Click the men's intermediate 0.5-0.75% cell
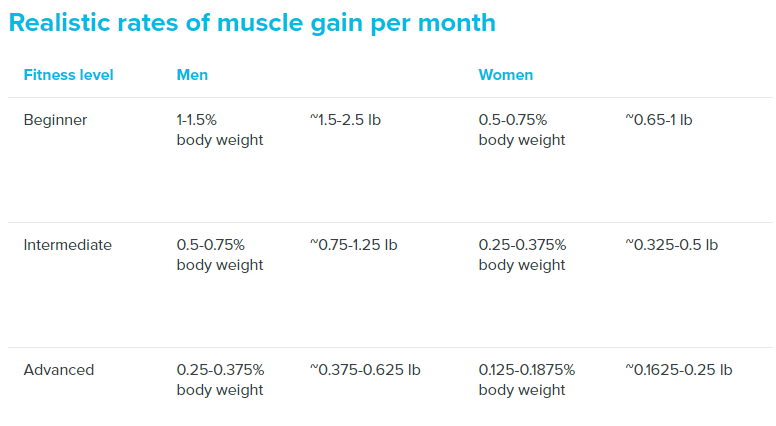The image size is (776, 426). pyautogui.click(x=220, y=255)
